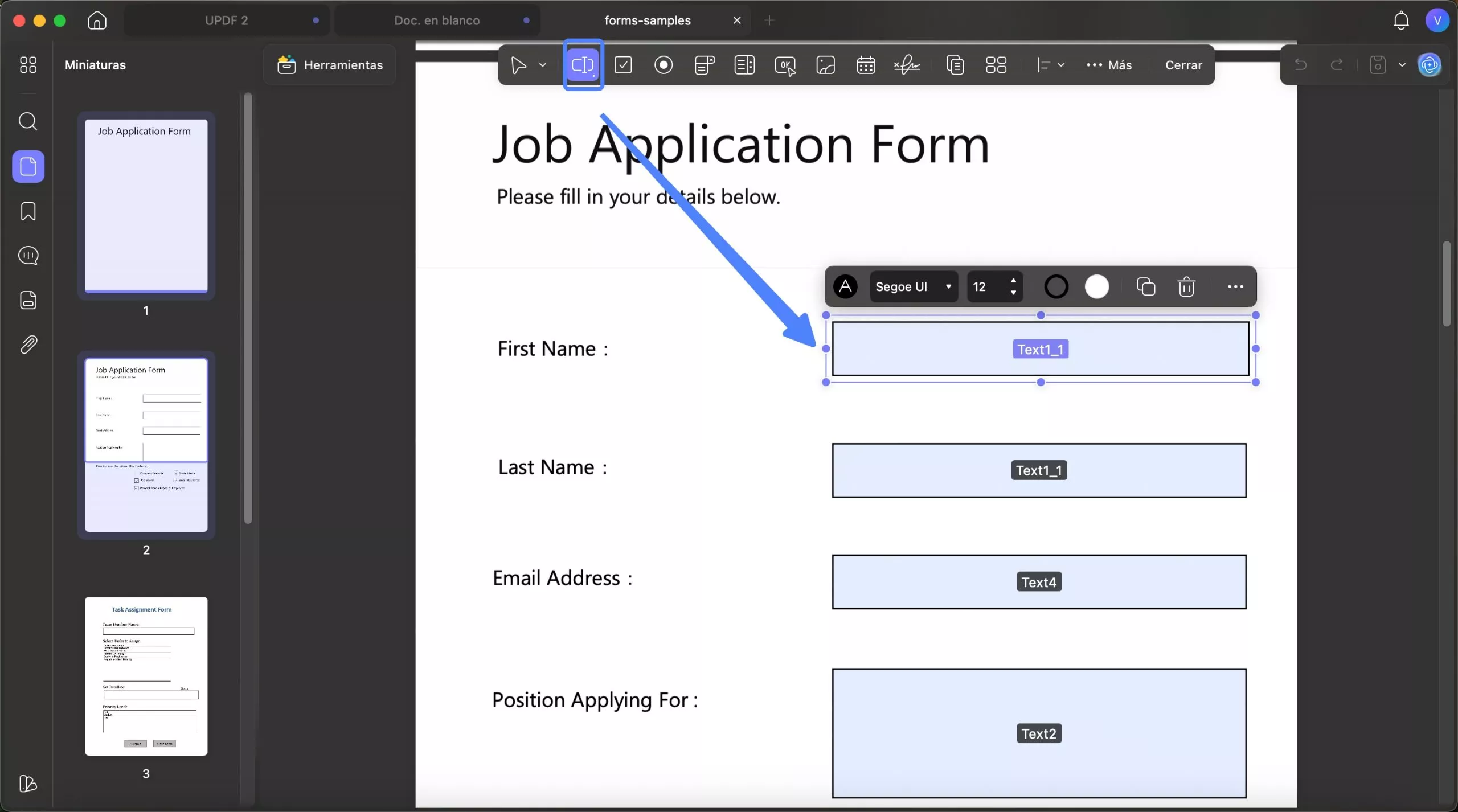The height and width of the screenshot is (812, 1458).
Task: Open the Segoe UI font dropdown
Action: (914, 286)
